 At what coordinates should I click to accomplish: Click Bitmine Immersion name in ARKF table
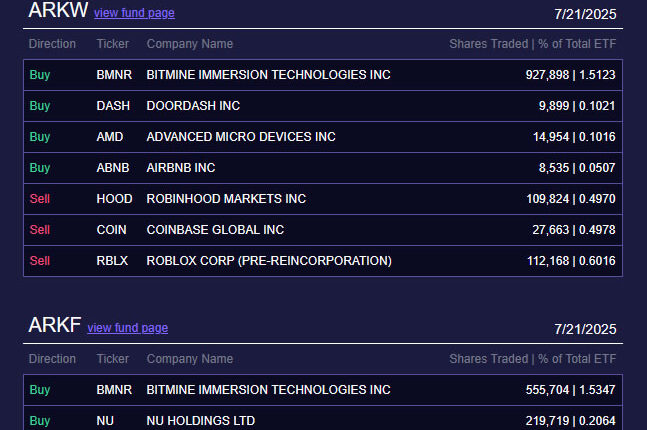click(x=268, y=390)
